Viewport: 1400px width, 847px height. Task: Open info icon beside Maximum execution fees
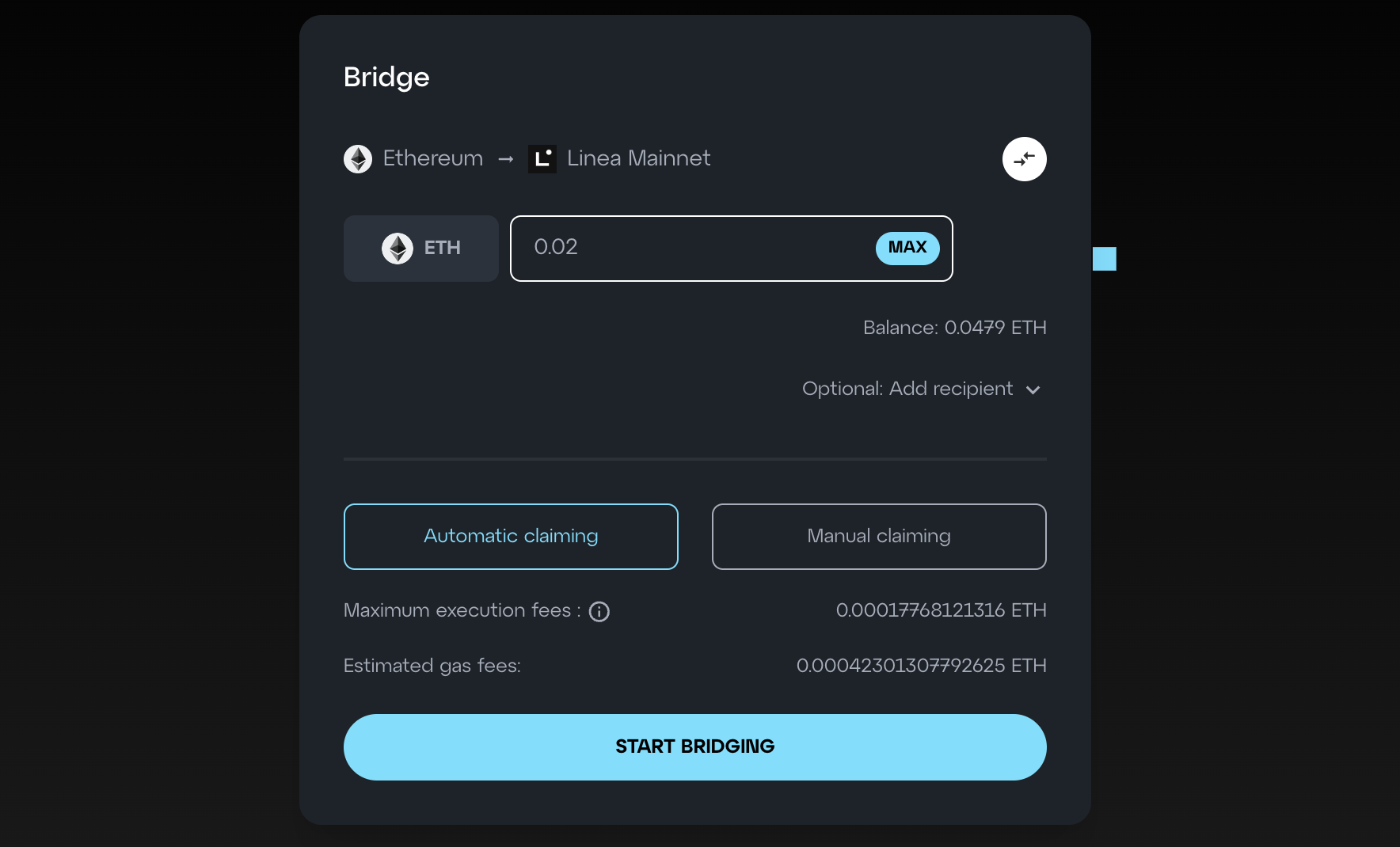coord(599,612)
